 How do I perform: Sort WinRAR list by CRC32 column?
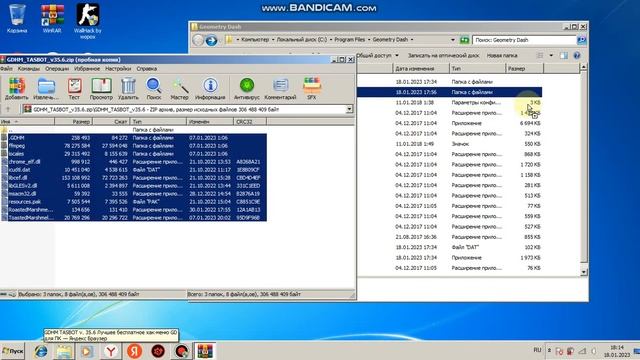[250, 122]
